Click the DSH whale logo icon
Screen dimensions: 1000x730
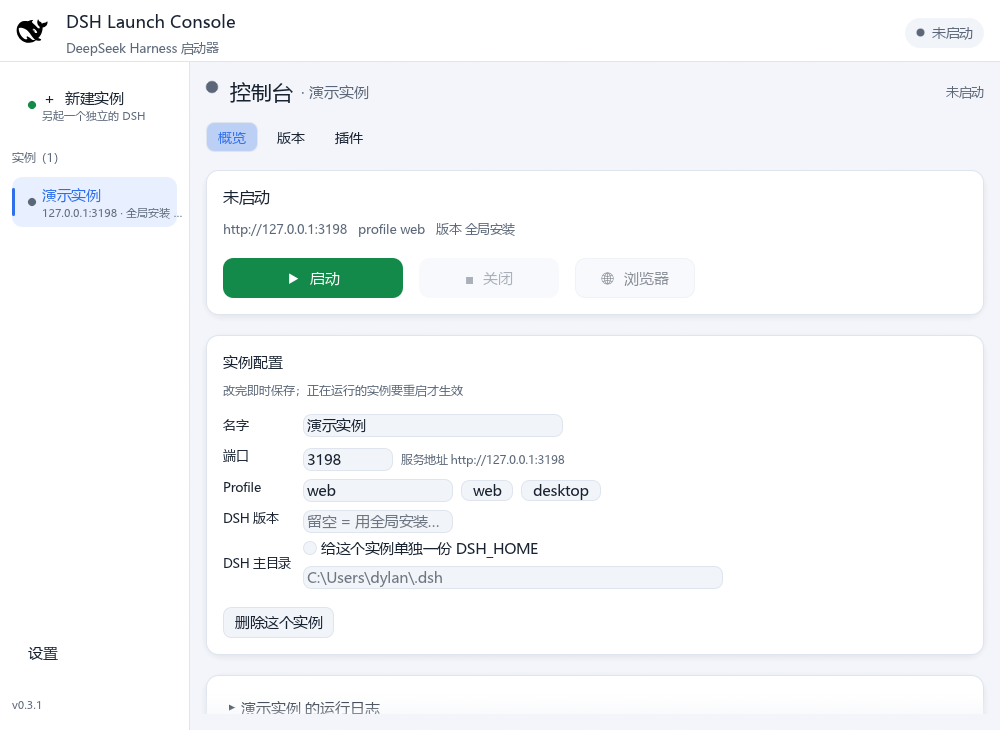(32, 31)
